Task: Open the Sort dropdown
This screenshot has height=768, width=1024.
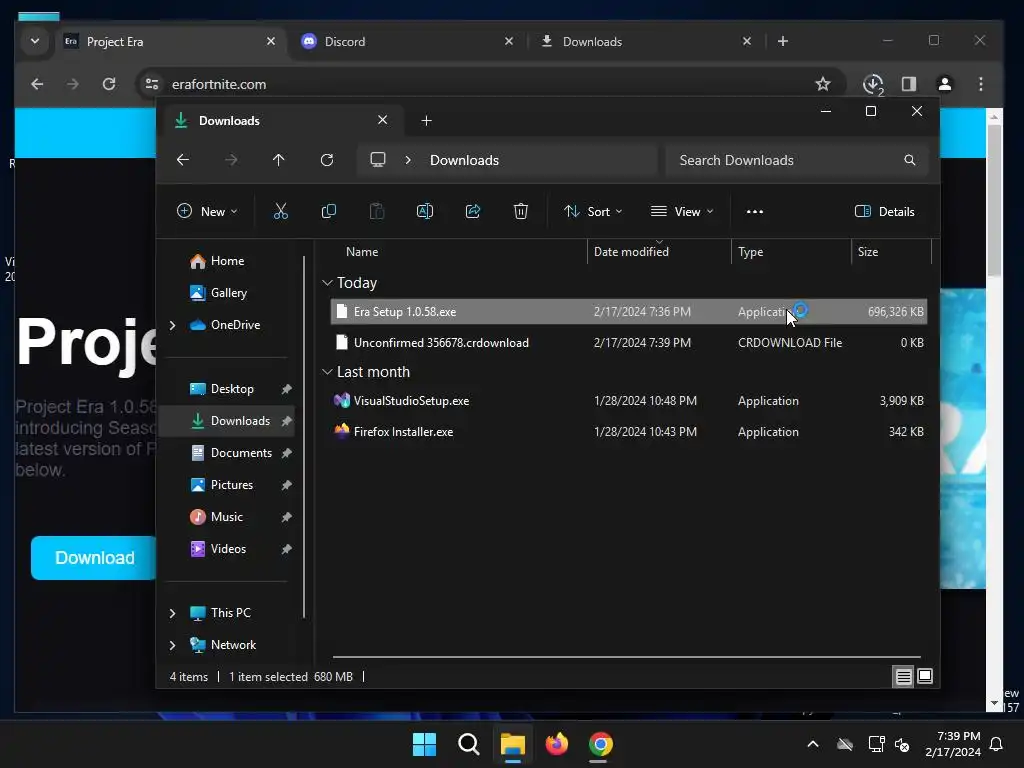Action: coord(593,212)
